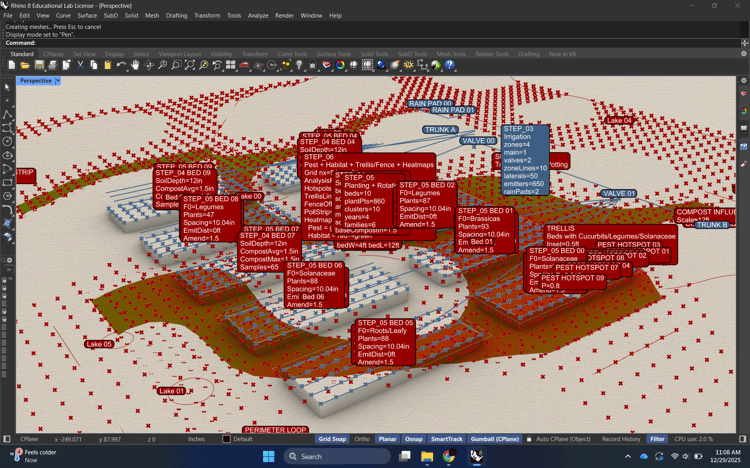Viewport: 750px width, 468px height.
Task: Click the Help question mark icon
Action: pyautogui.click(x=450, y=65)
